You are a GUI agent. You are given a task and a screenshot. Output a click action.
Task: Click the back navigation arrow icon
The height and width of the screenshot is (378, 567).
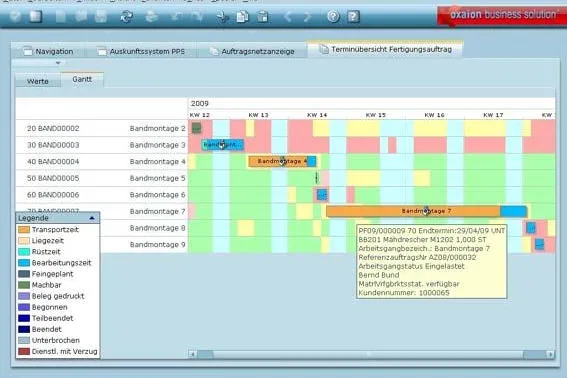tap(288, 17)
